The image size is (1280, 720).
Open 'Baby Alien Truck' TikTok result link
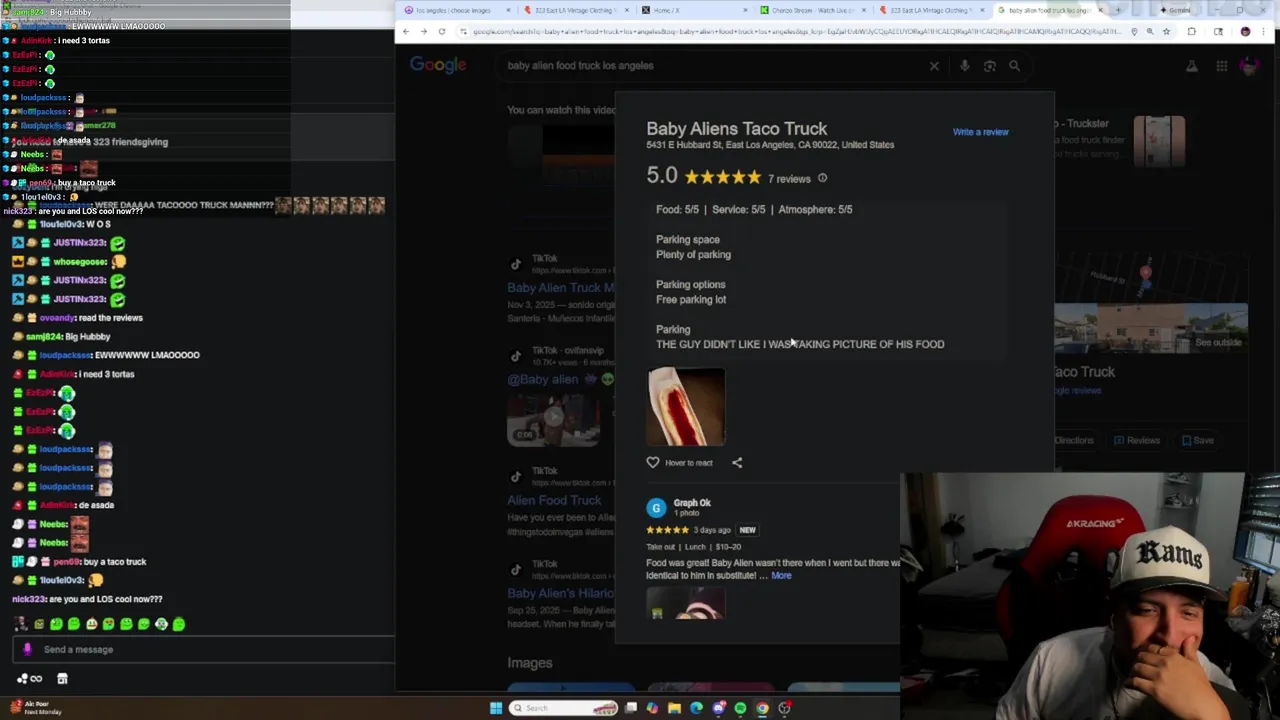(561, 288)
